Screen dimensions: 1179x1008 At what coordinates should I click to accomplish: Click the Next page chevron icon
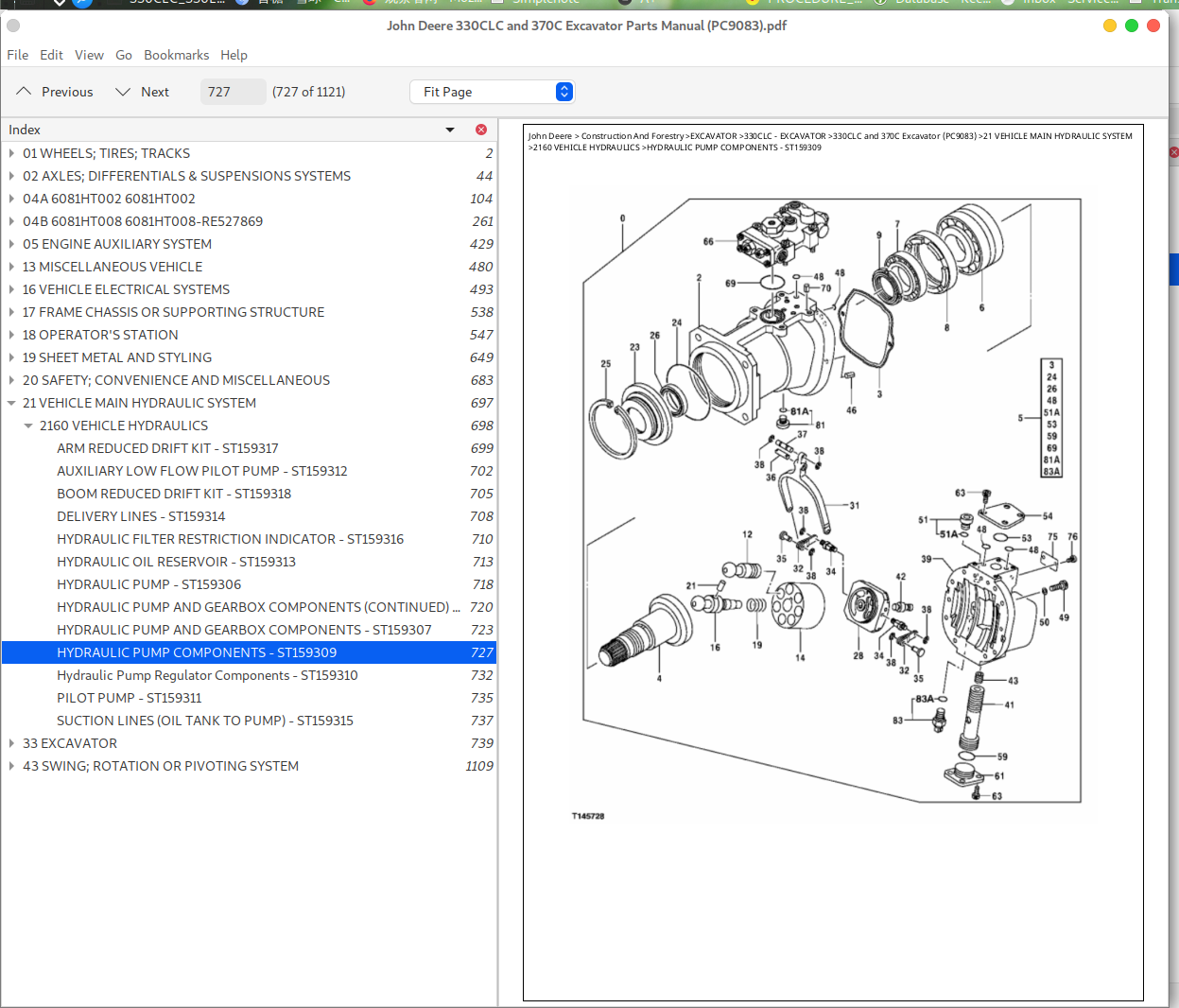tap(123, 92)
